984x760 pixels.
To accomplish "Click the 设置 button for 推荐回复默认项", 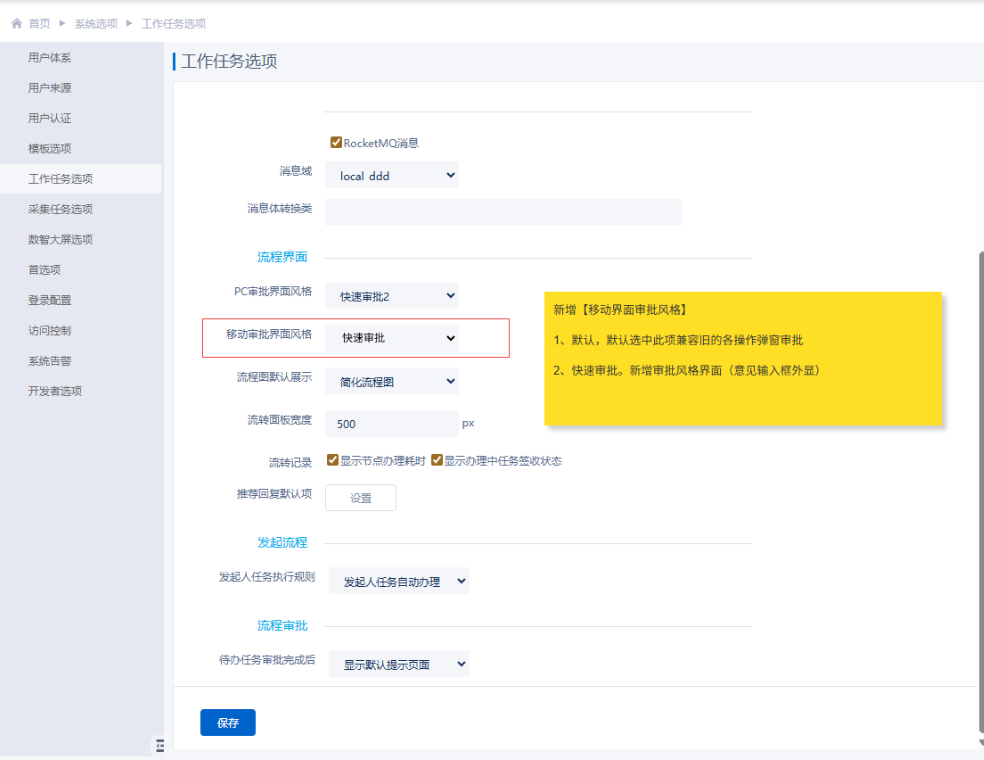I will pyautogui.click(x=361, y=498).
